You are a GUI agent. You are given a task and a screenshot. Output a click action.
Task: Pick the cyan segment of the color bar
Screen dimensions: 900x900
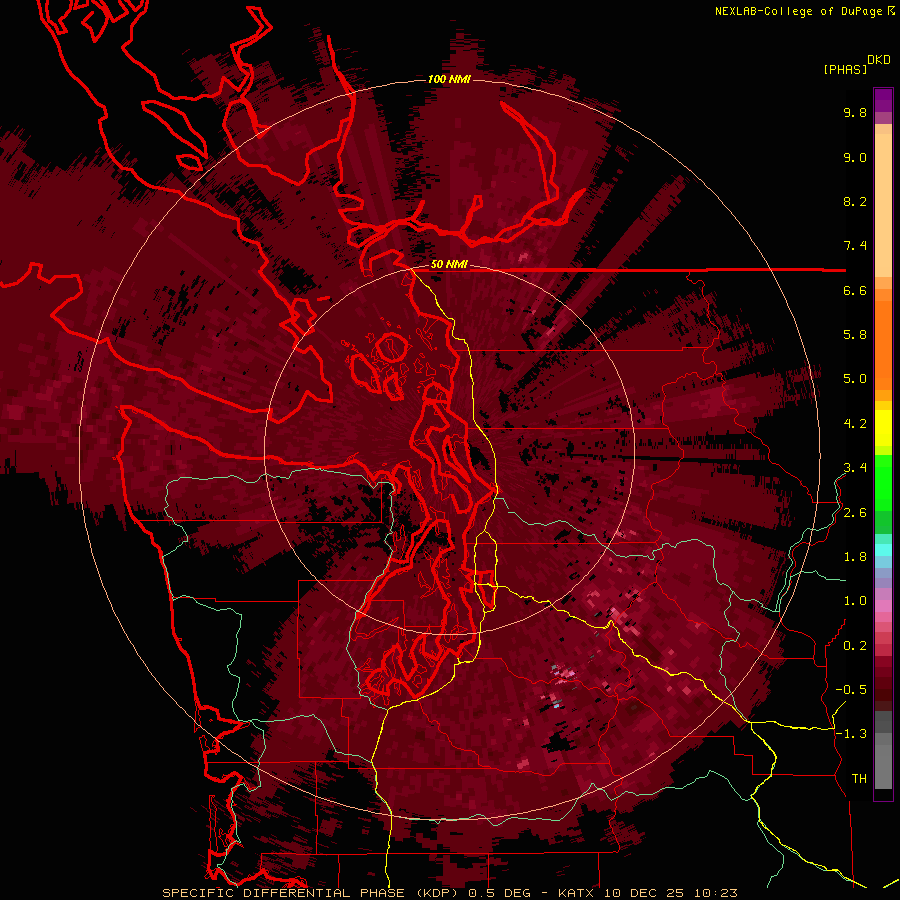pos(883,550)
